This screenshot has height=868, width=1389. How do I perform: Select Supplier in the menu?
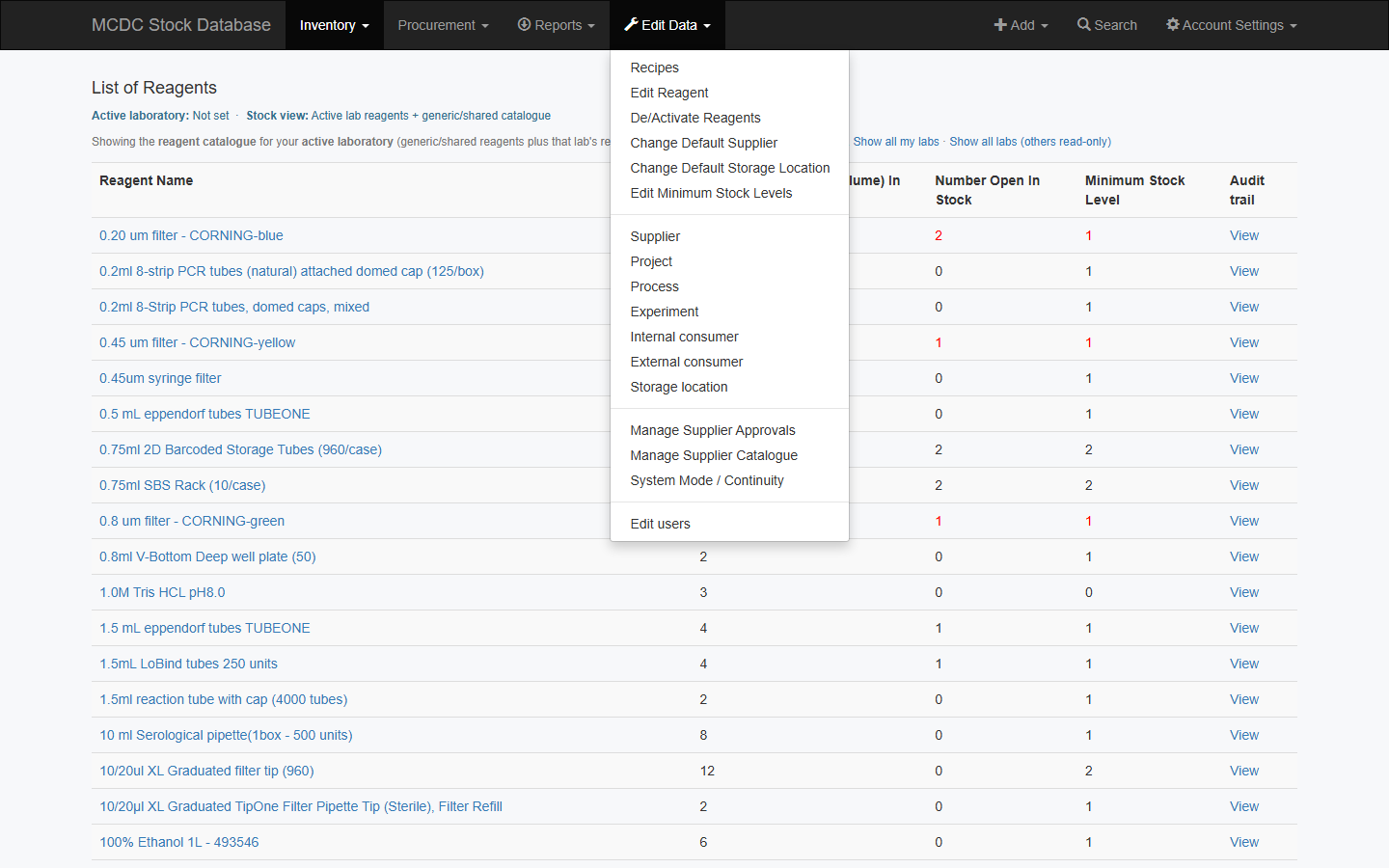729,236
